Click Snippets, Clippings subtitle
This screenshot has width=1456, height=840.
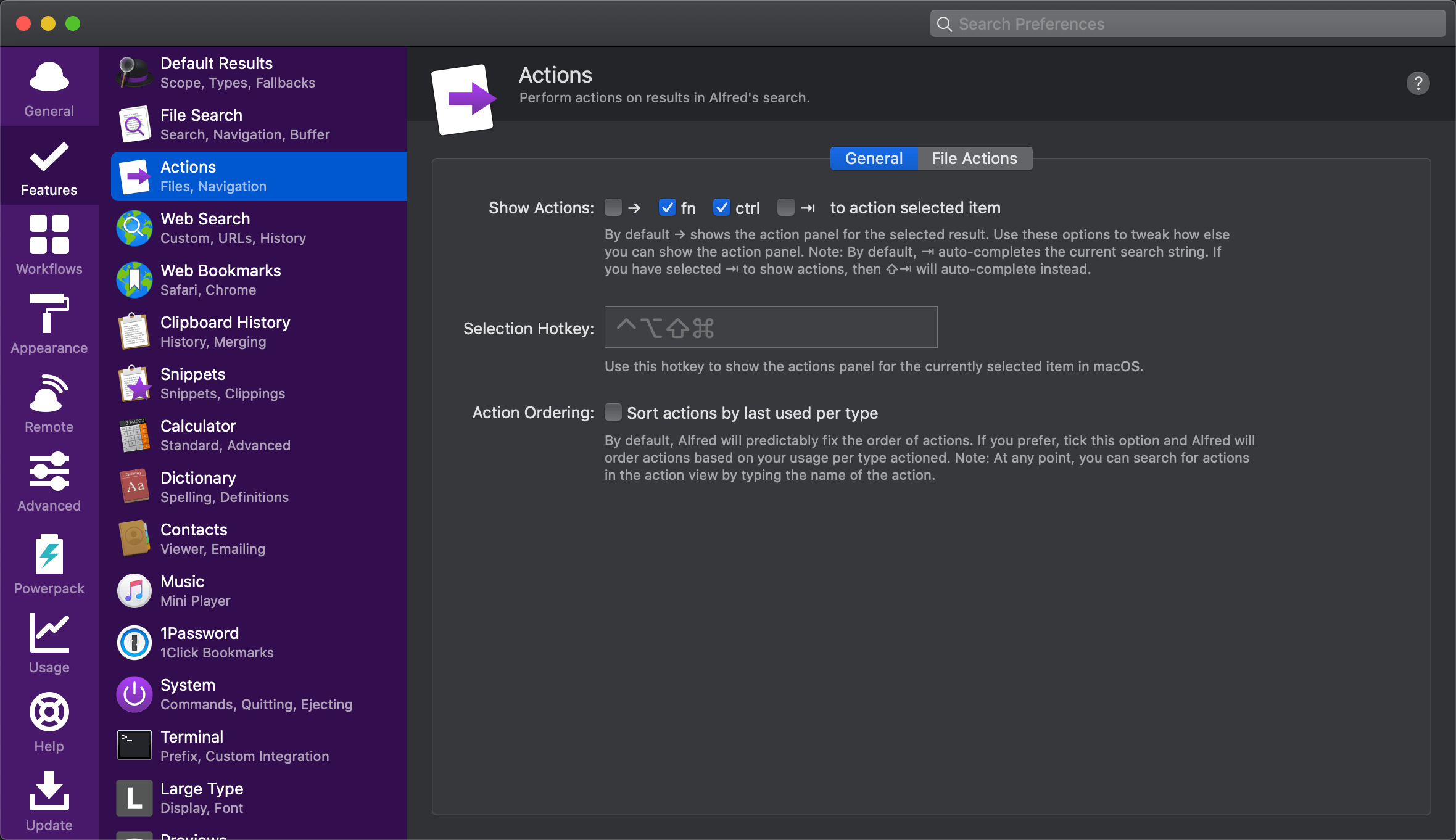tap(223, 393)
